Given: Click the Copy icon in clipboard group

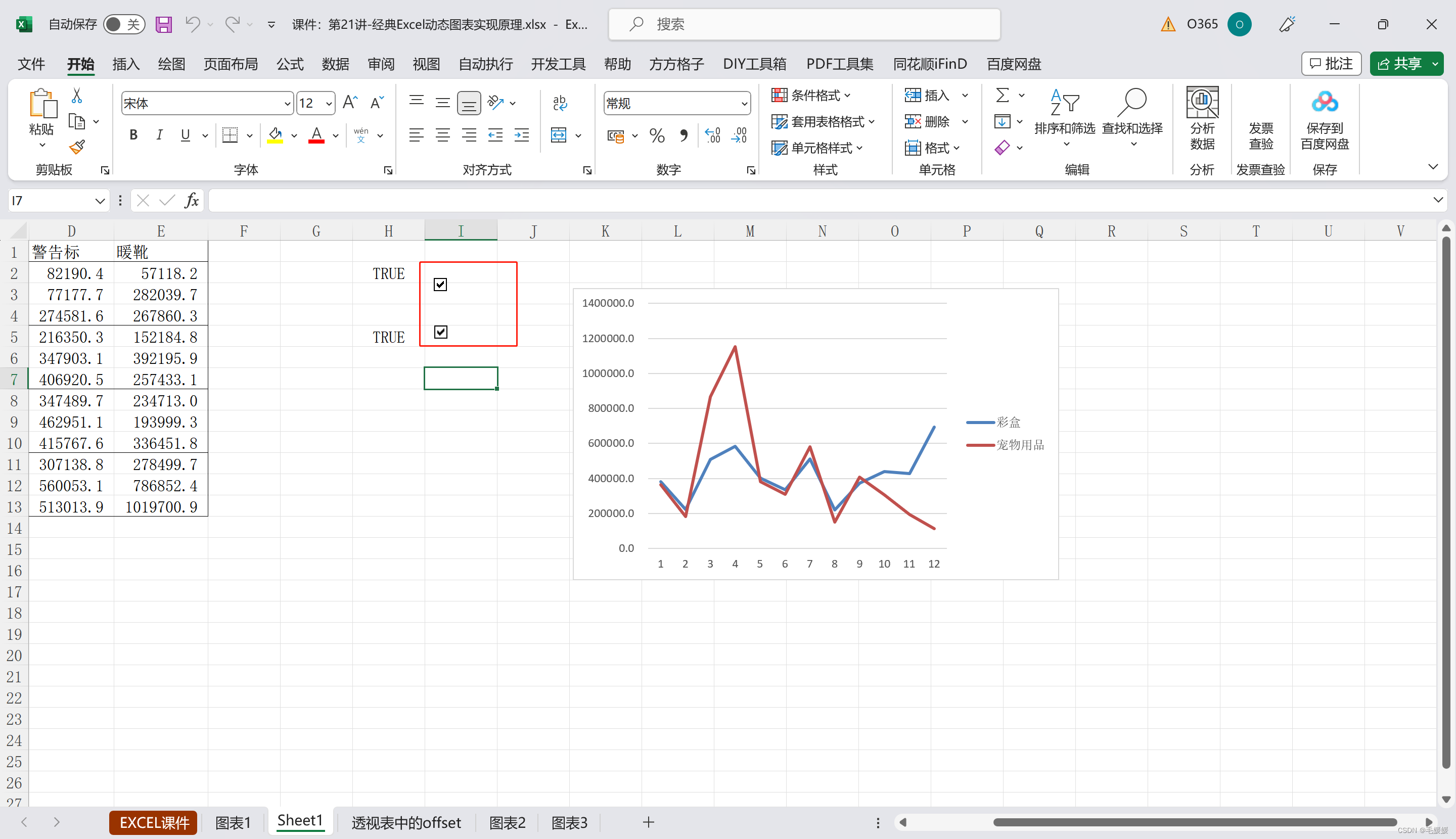Looking at the screenshot, I should 77,122.
